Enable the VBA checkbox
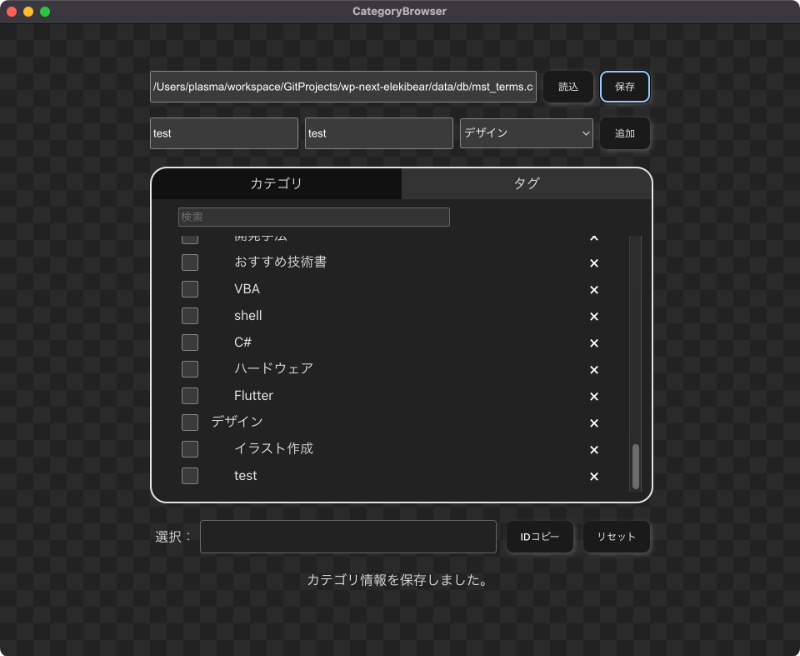Viewport: 800px width, 656px height. (190, 289)
